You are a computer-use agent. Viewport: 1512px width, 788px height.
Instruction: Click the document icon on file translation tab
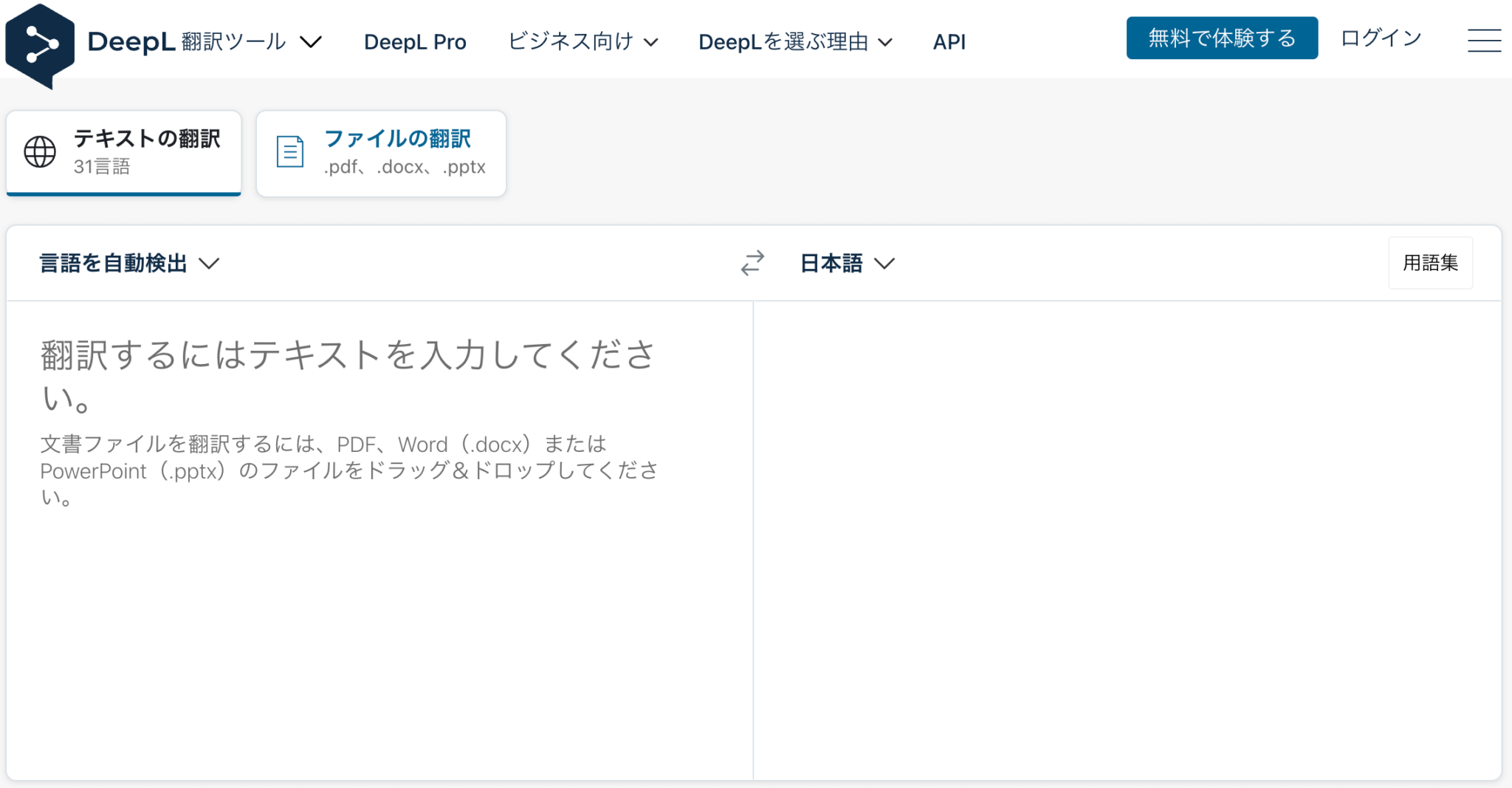coord(289,150)
